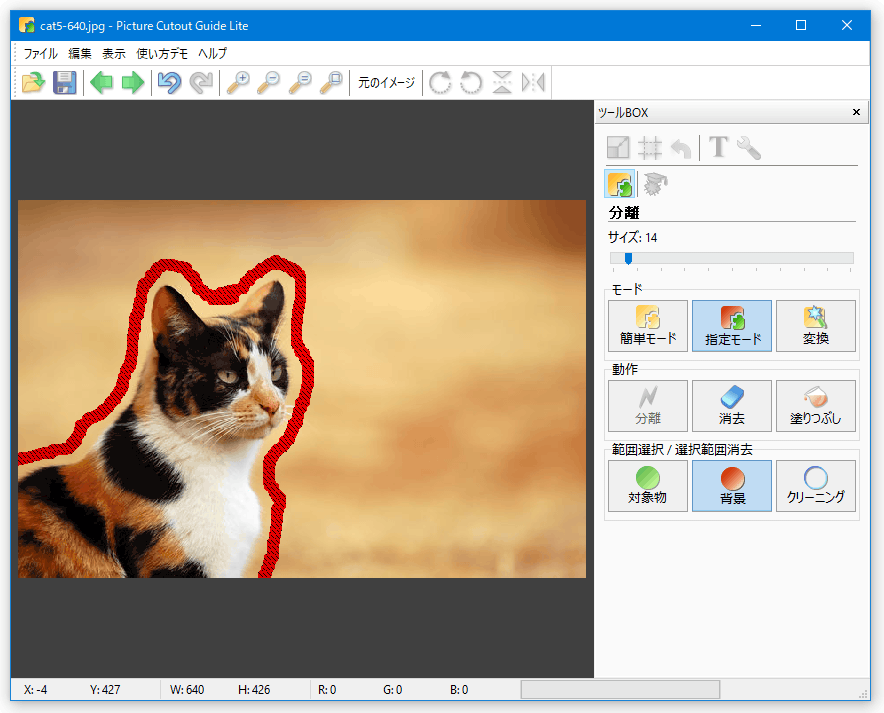Click the actual-size magnifier with equals sign
Screen dimensions: 884x713
(x=300, y=83)
